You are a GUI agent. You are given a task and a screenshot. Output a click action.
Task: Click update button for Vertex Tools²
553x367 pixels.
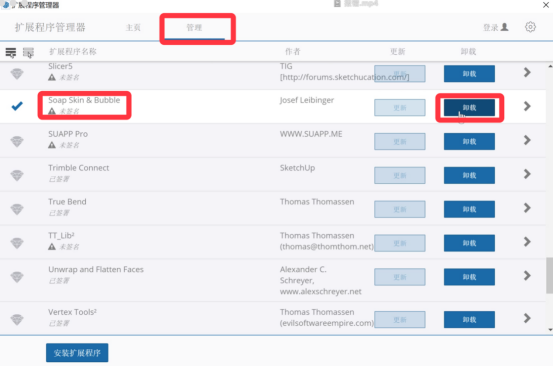(400, 319)
